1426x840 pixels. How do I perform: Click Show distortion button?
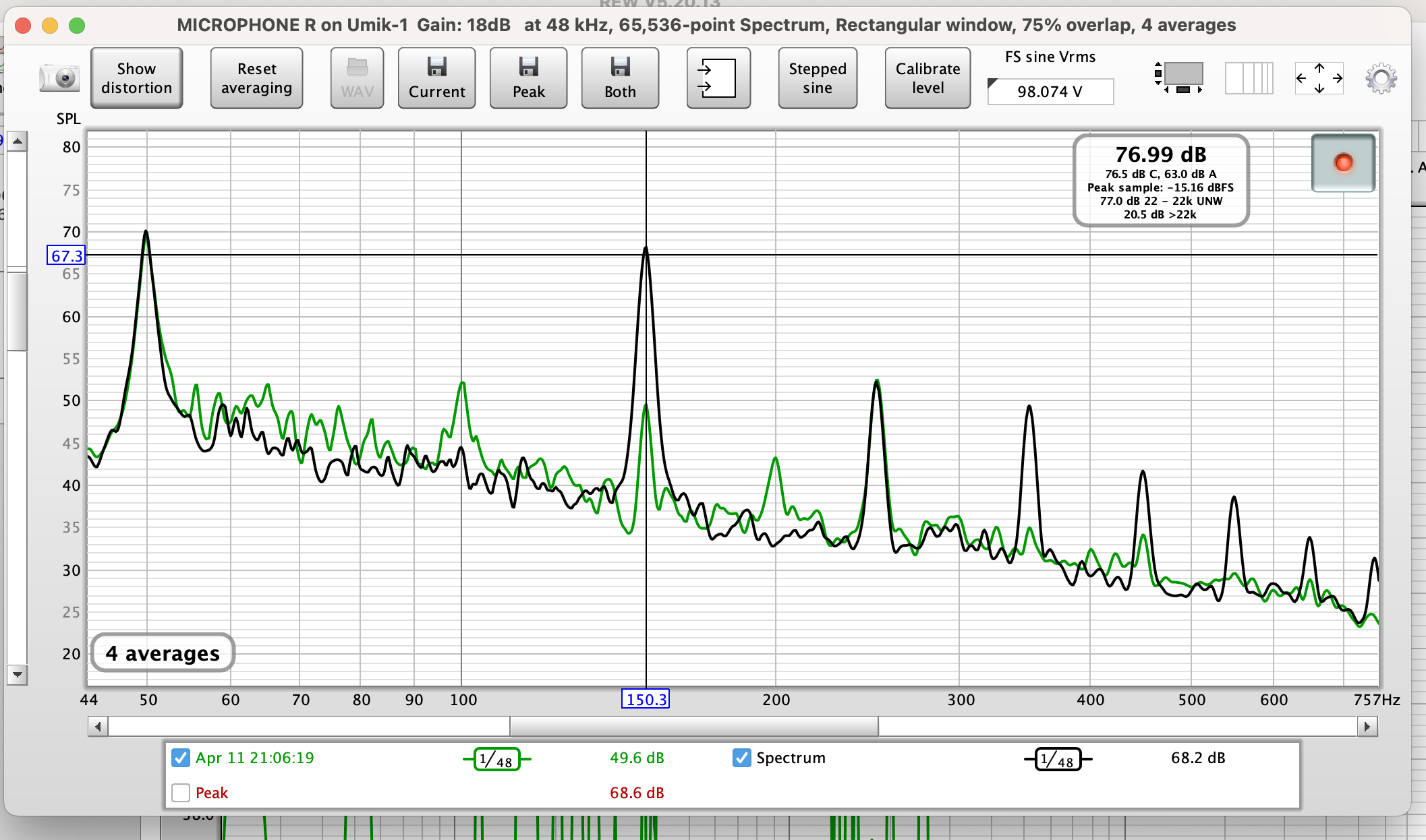click(x=136, y=78)
